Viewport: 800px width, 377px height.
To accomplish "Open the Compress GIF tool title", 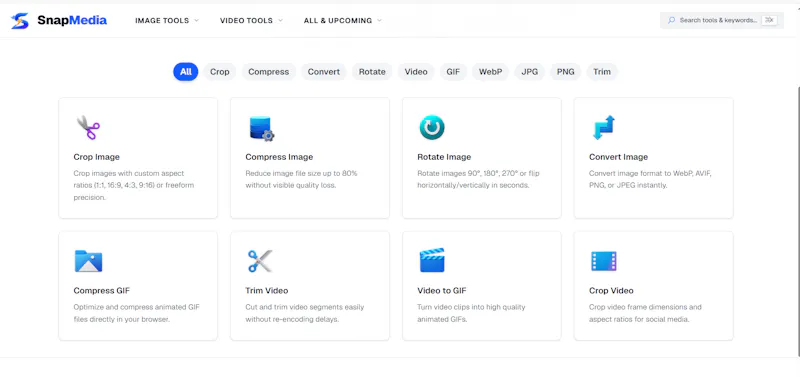I will point(102,291).
